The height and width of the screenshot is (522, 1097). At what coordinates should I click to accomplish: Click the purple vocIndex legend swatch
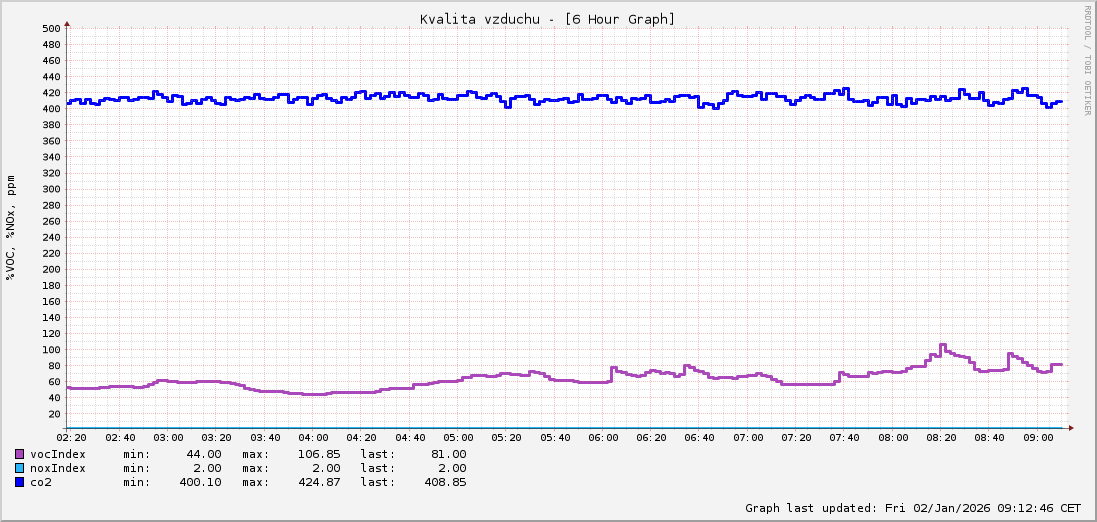tap(19, 454)
